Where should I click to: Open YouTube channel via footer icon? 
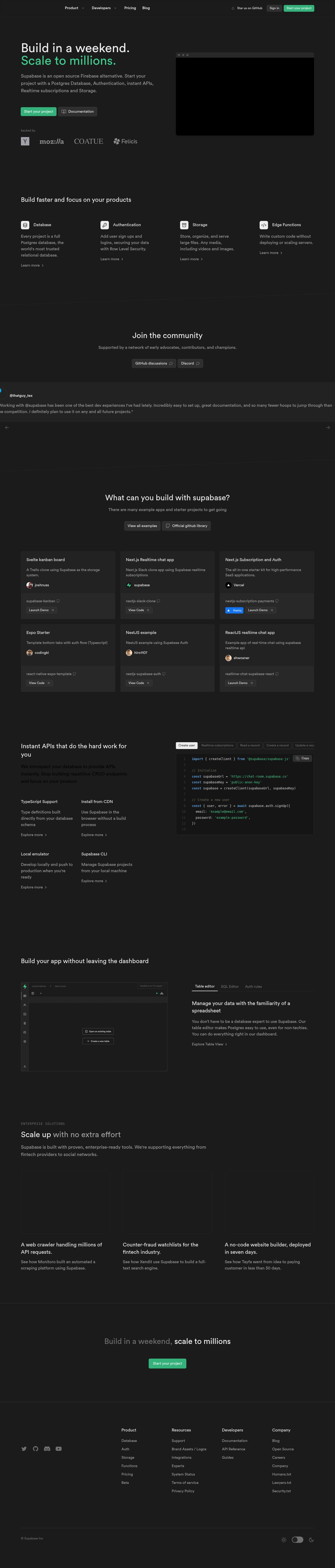click(58, 1449)
